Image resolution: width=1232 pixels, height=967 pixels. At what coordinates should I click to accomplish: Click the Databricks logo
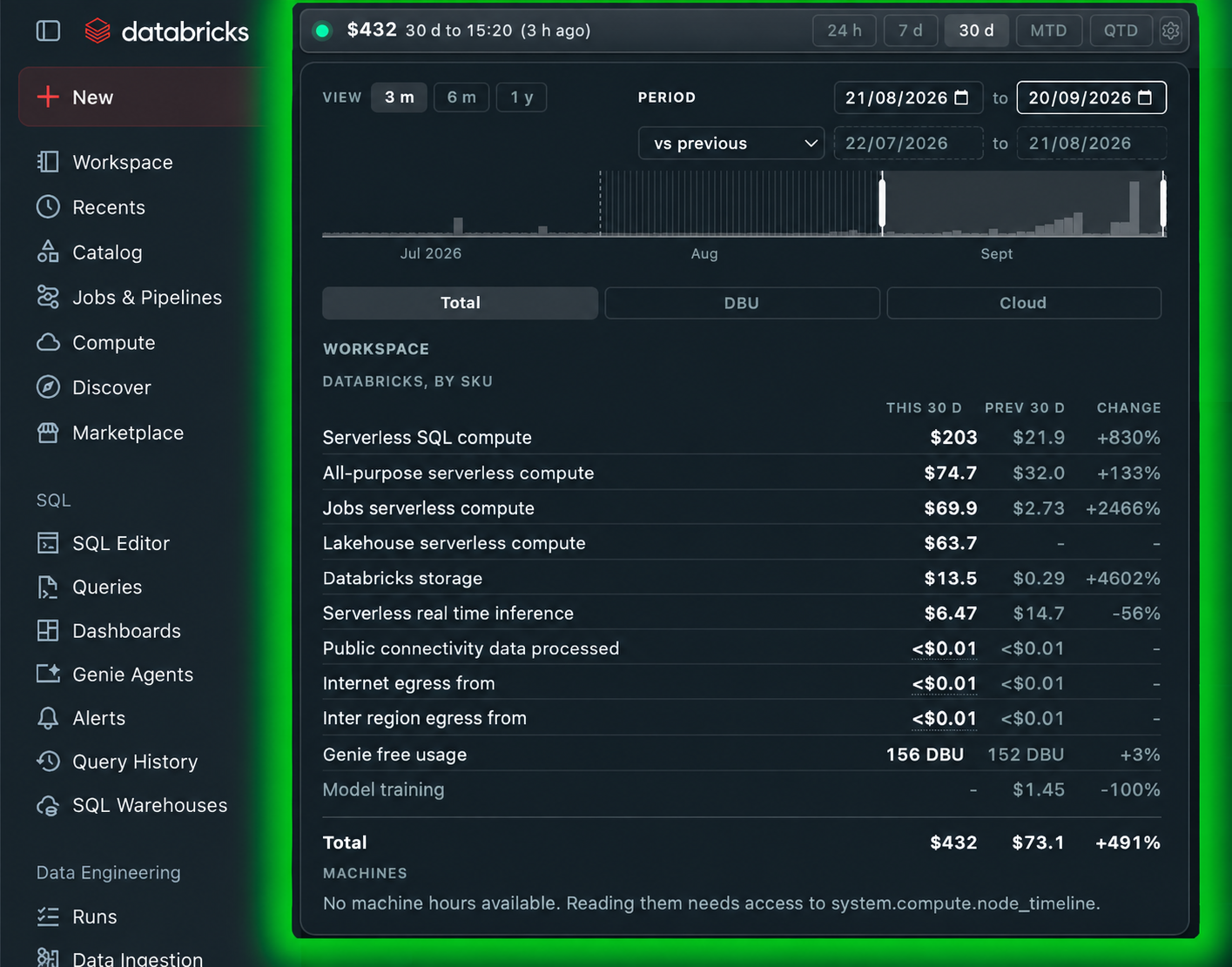(167, 31)
